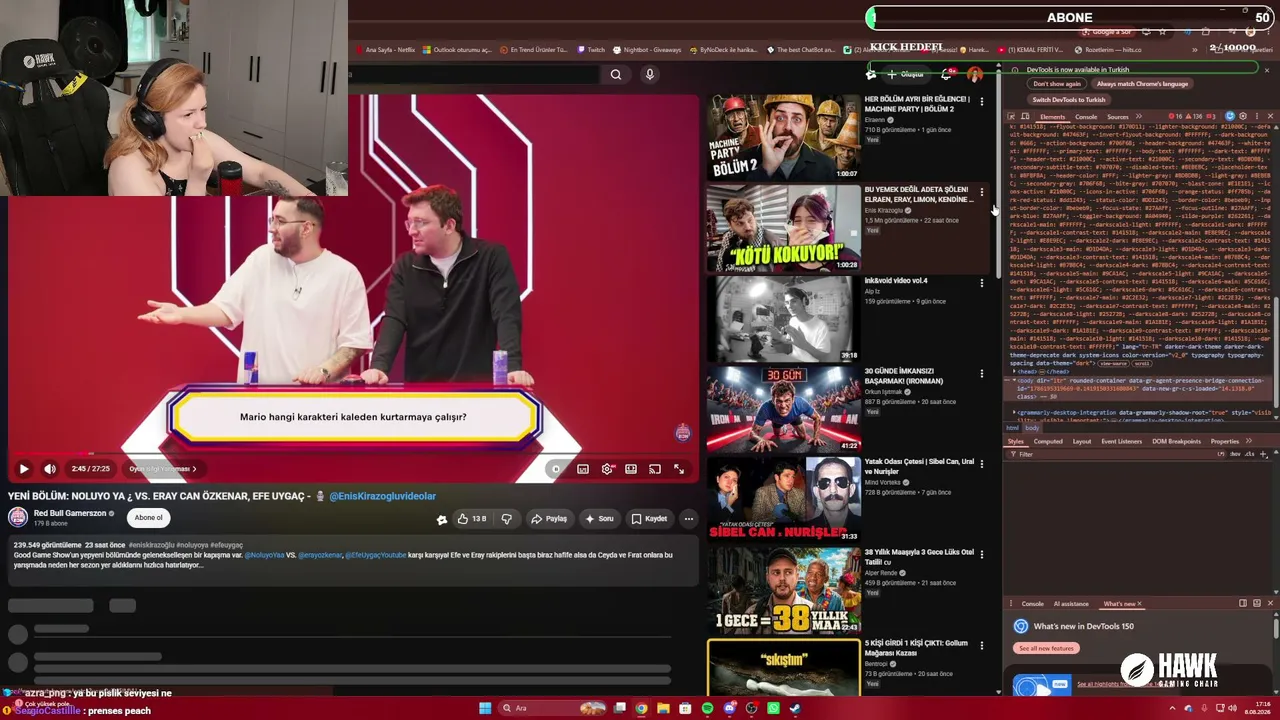Cast the video to another screen

click(x=655, y=469)
